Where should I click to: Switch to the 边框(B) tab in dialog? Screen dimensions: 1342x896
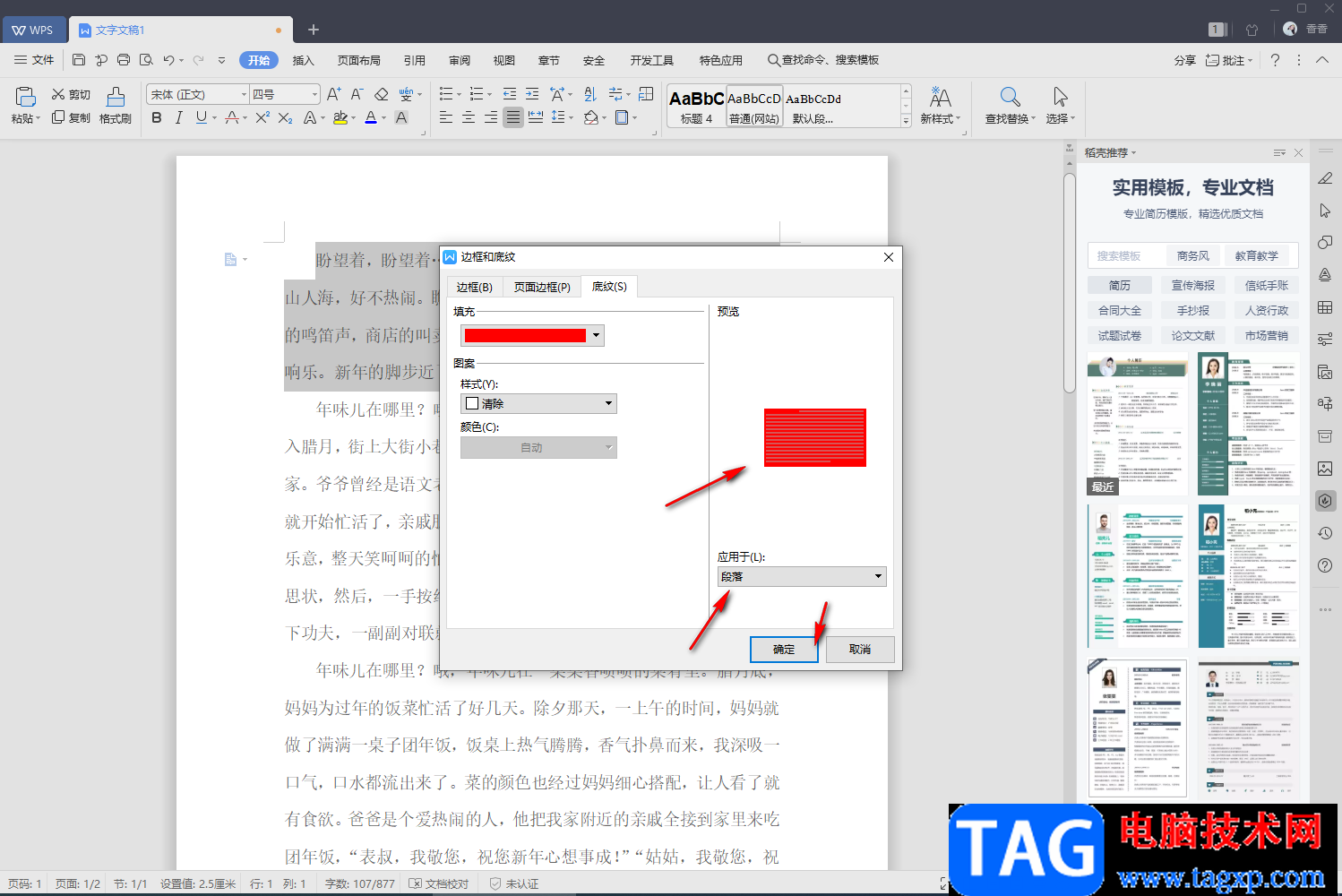pos(474,287)
